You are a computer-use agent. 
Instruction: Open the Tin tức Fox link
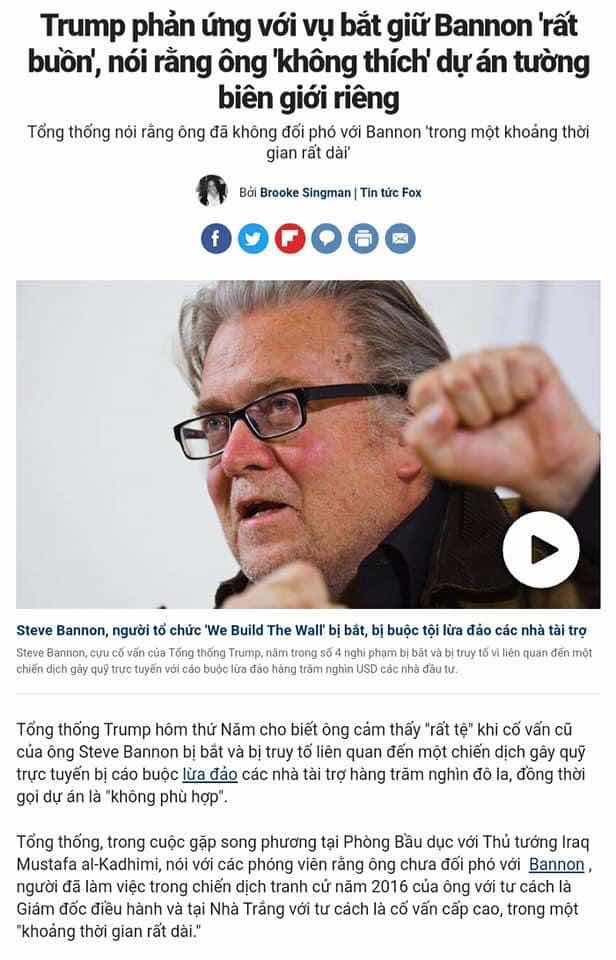point(391,193)
